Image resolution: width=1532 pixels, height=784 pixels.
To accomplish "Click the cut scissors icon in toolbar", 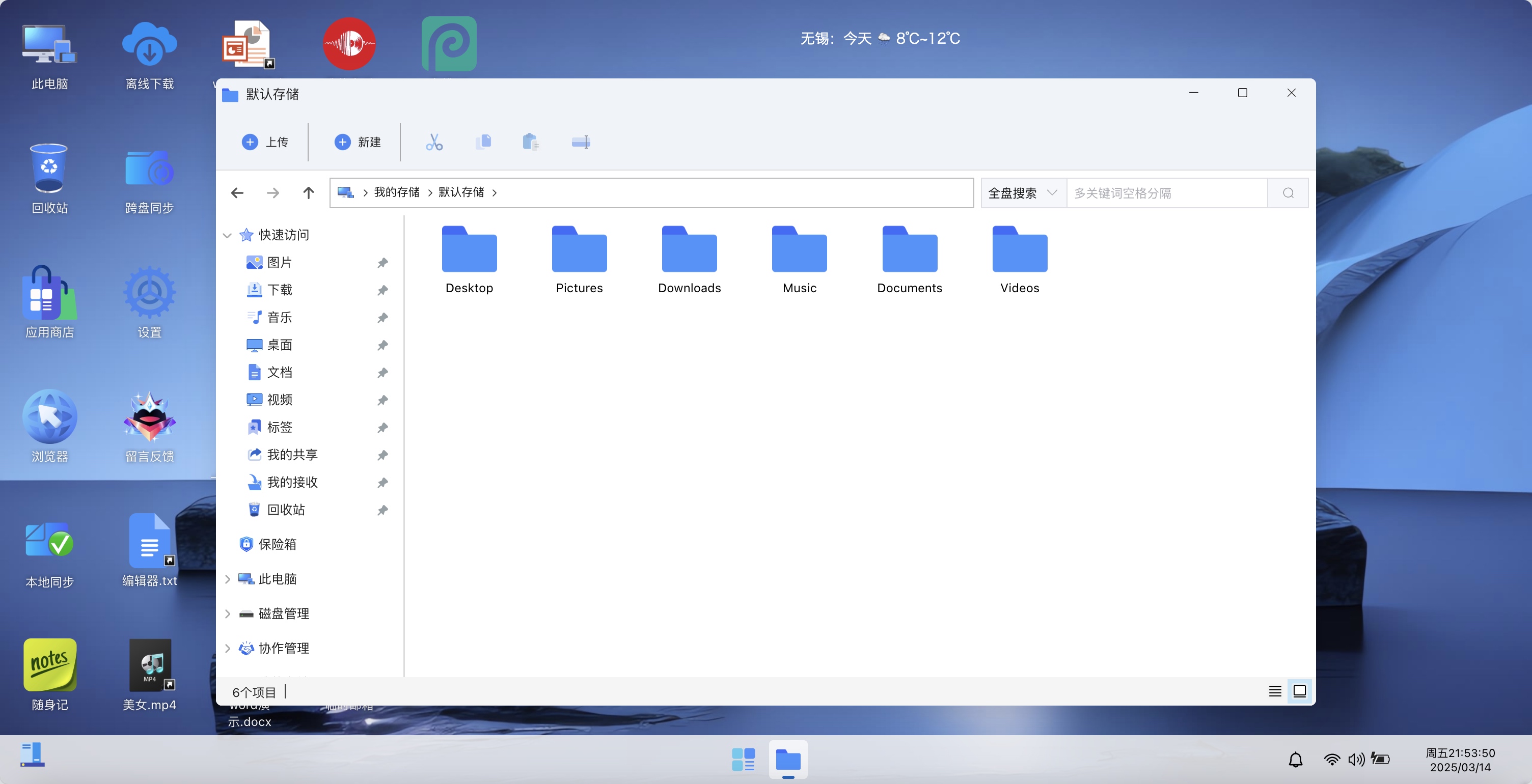I will [434, 142].
